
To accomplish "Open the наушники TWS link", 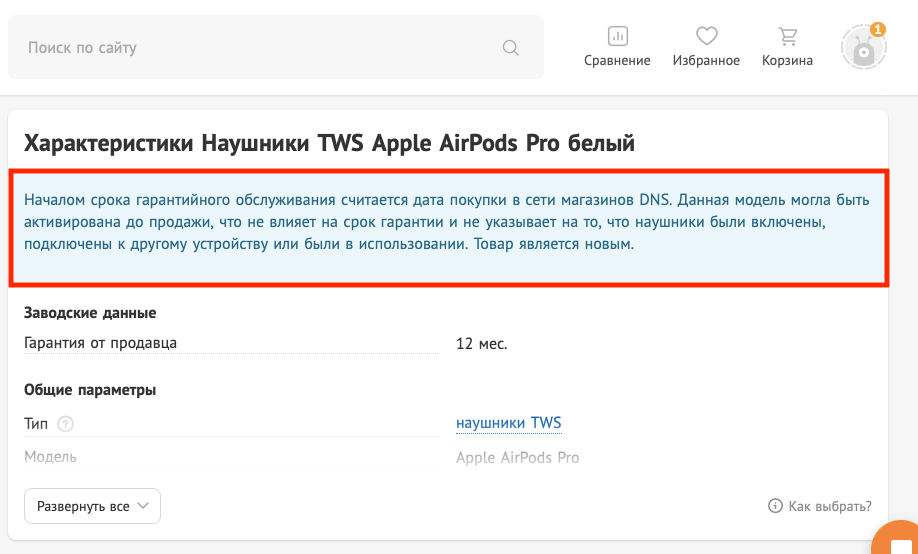I will point(509,423).
